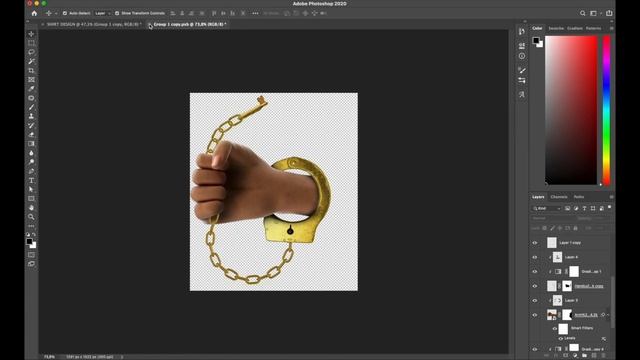Switch to the Channels panel tab

coord(559,197)
